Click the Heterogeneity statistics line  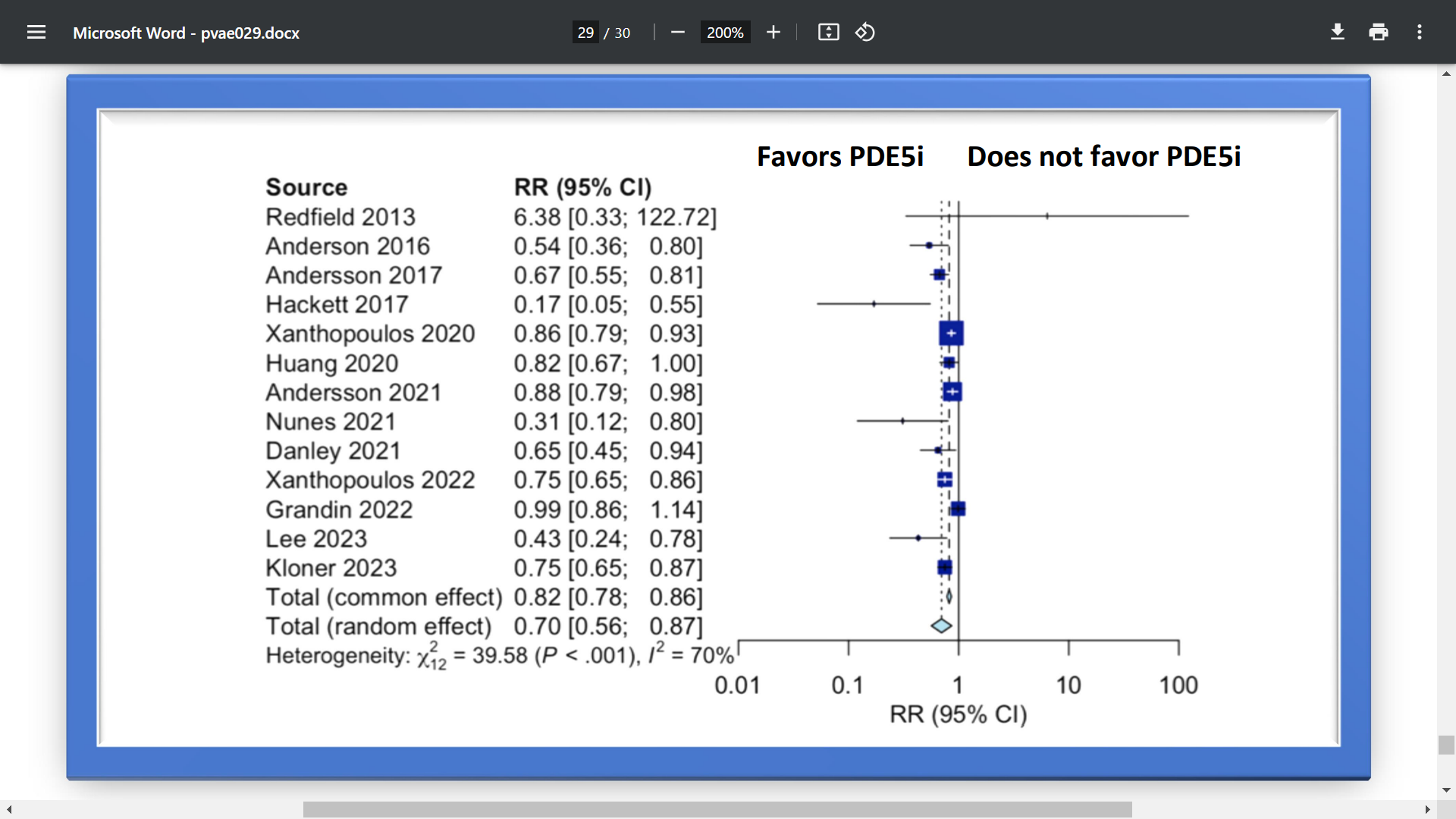pos(500,656)
